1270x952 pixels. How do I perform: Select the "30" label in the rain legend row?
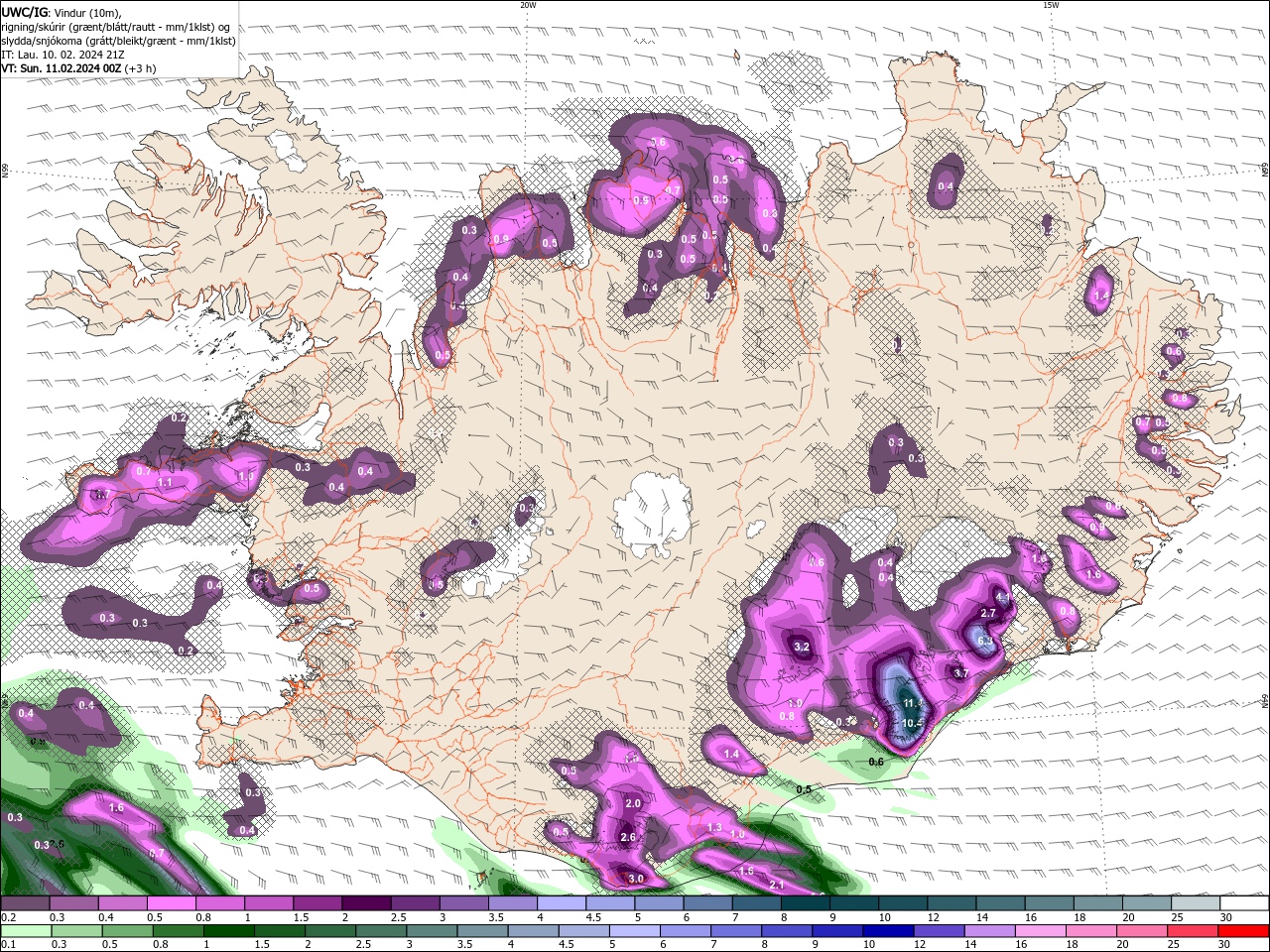pos(1225,945)
